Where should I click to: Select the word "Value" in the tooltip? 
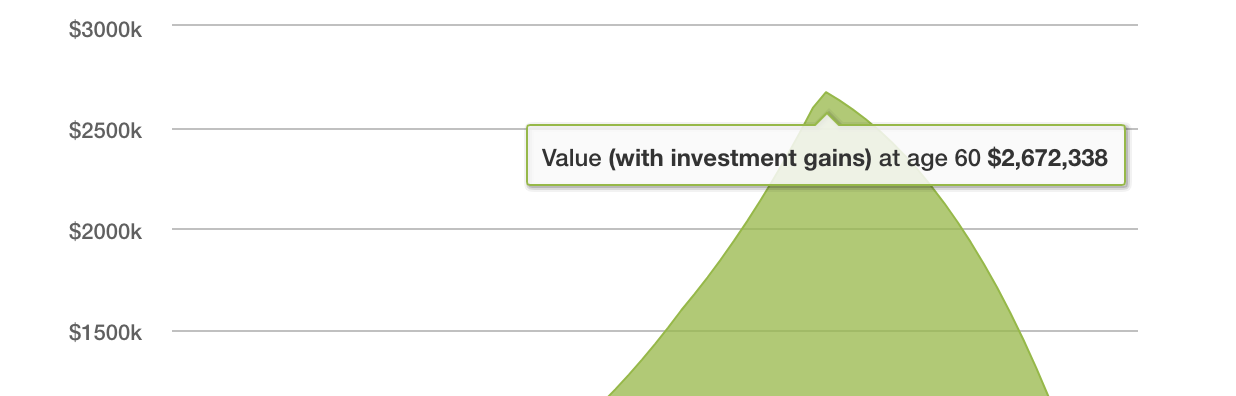pos(572,157)
